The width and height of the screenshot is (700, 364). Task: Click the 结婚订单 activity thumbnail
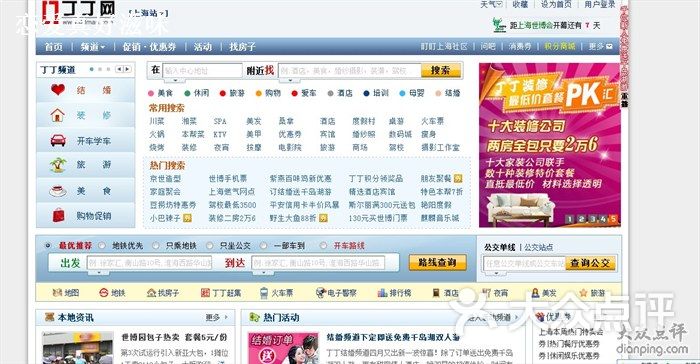[x=283, y=348]
